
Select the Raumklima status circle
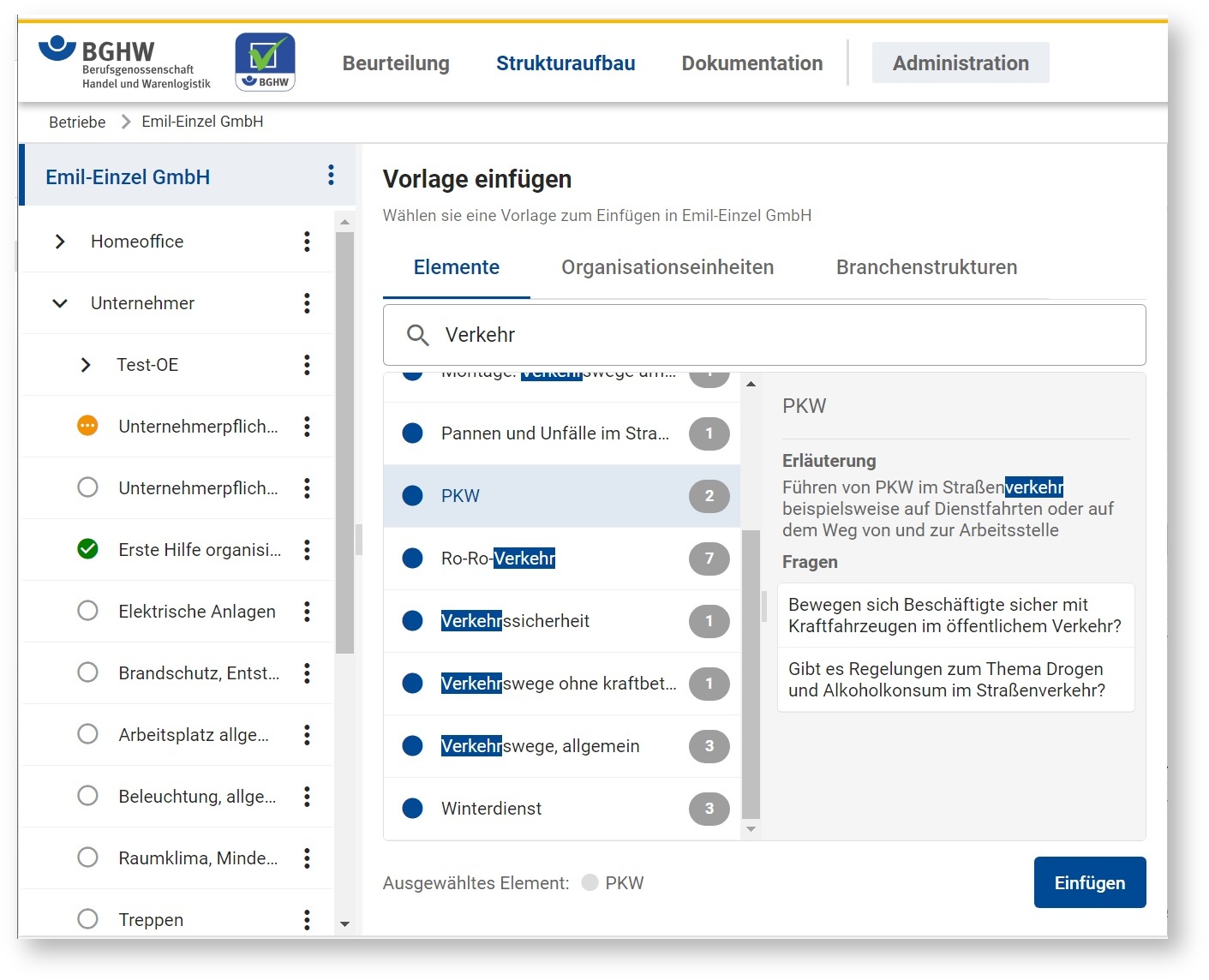87,857
